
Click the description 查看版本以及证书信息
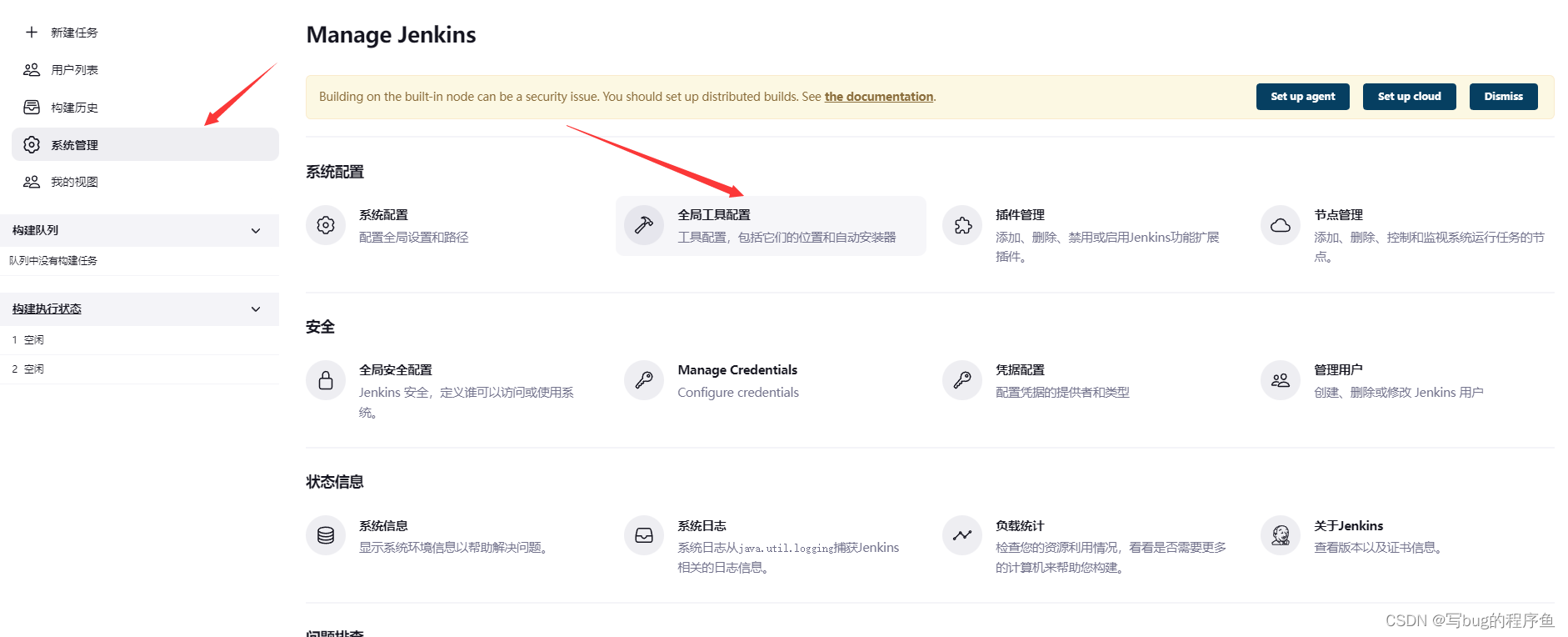1380,548
